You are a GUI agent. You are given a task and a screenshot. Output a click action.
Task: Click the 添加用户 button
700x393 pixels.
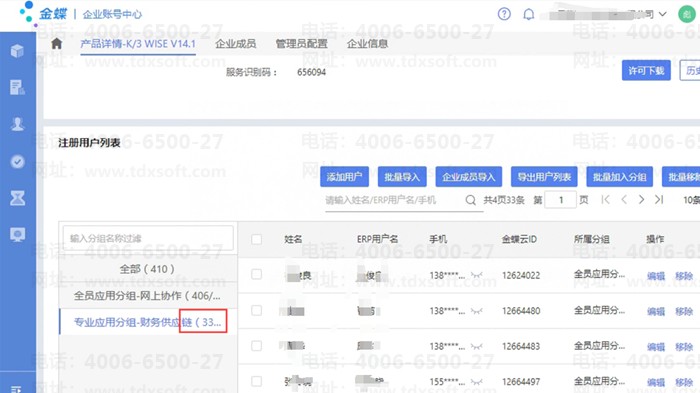click(x=344, y=177)
